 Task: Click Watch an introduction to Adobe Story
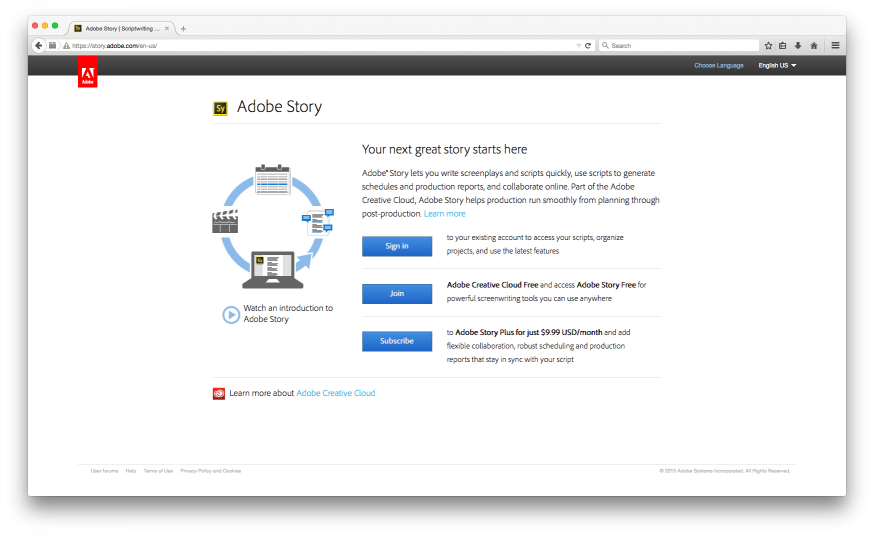288,314
